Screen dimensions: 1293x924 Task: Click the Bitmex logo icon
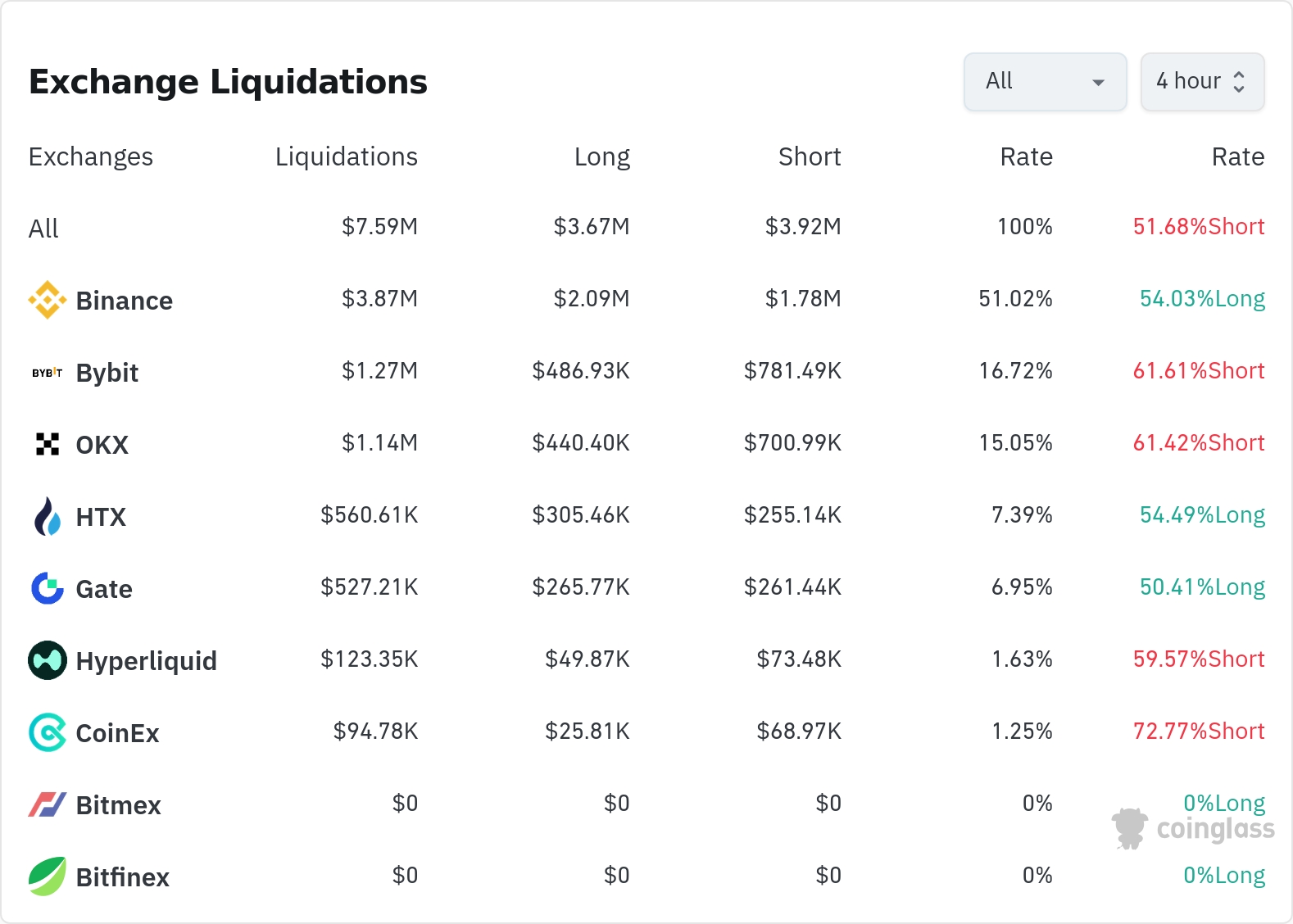(47, 804)
